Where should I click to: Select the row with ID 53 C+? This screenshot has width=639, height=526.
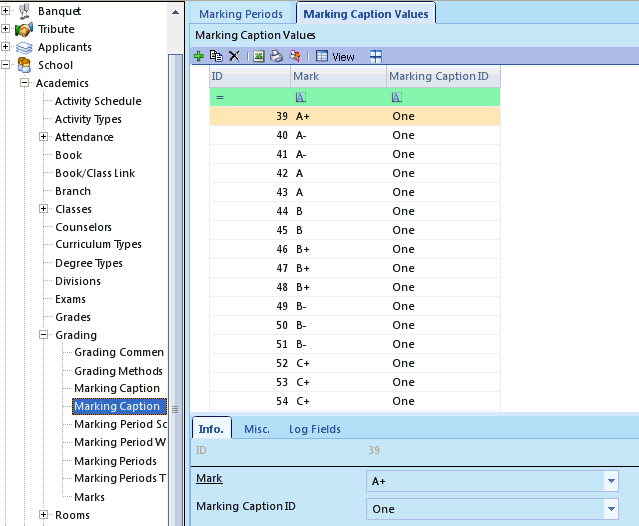coord(355,382)
